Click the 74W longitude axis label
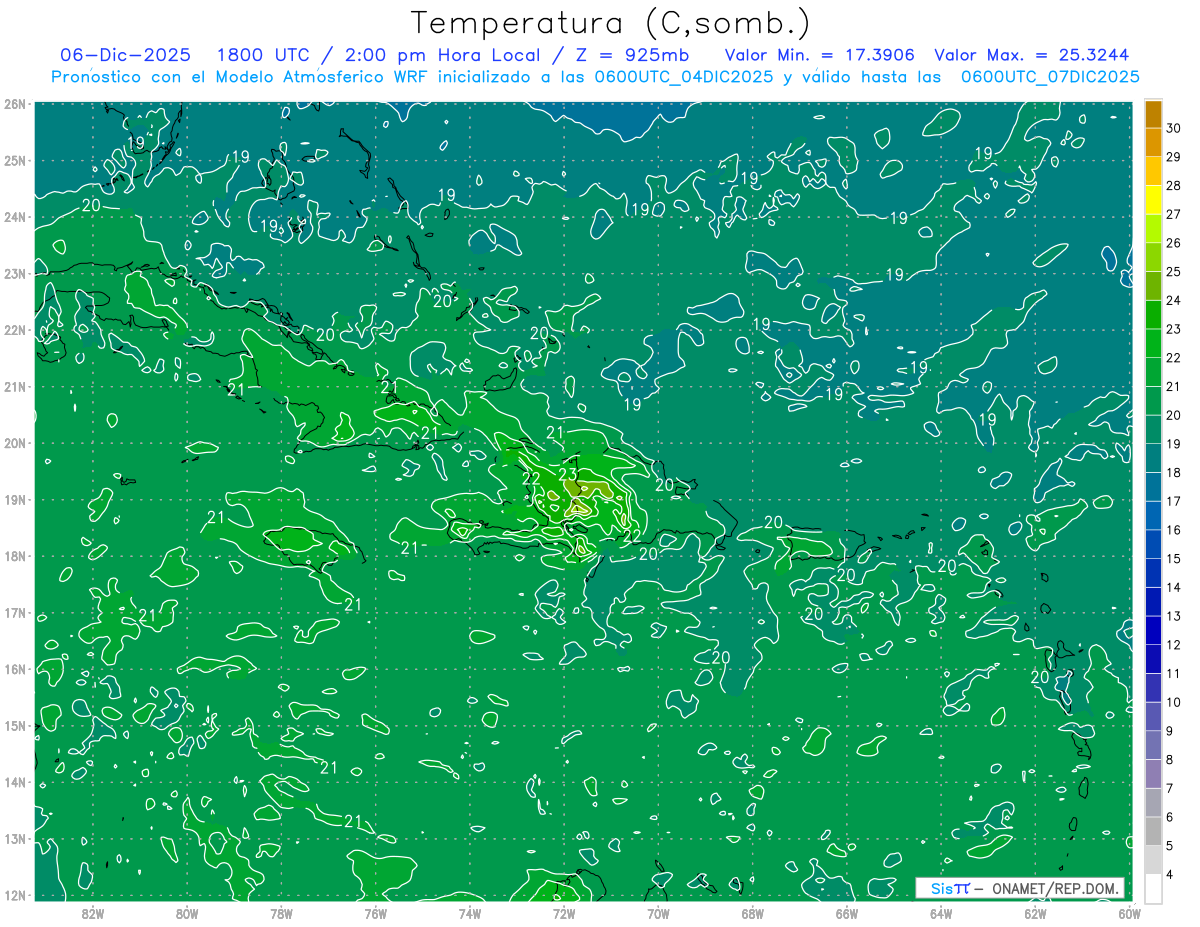Screen dimensions: 1200x927 click(x=470, y=912)
